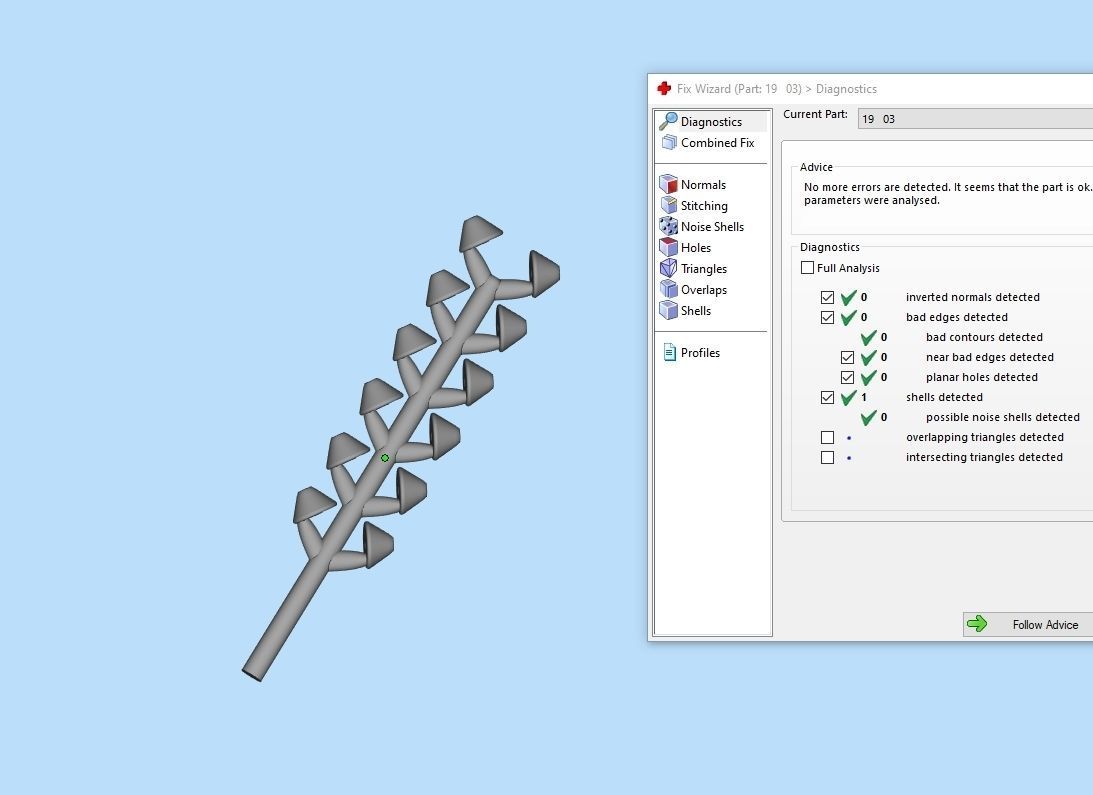1093x795 pixels.
Task: Open the Current Part dropdown
Action: click(975, 119)
